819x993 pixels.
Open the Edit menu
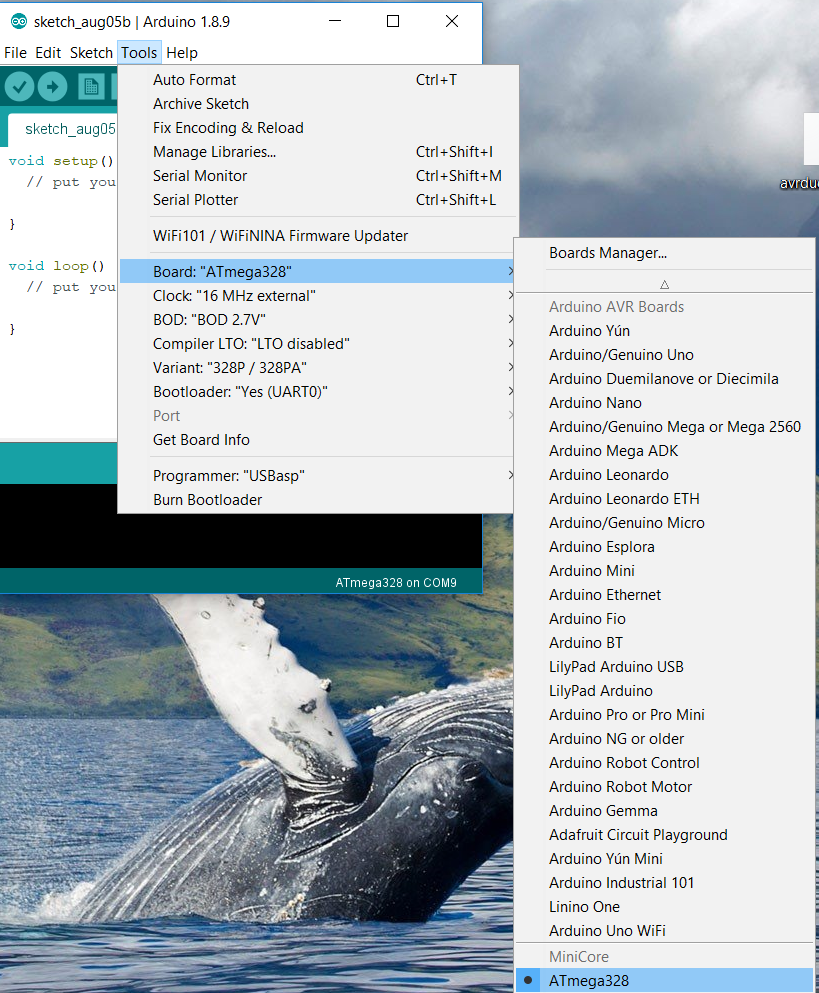[x=48, y=53]
